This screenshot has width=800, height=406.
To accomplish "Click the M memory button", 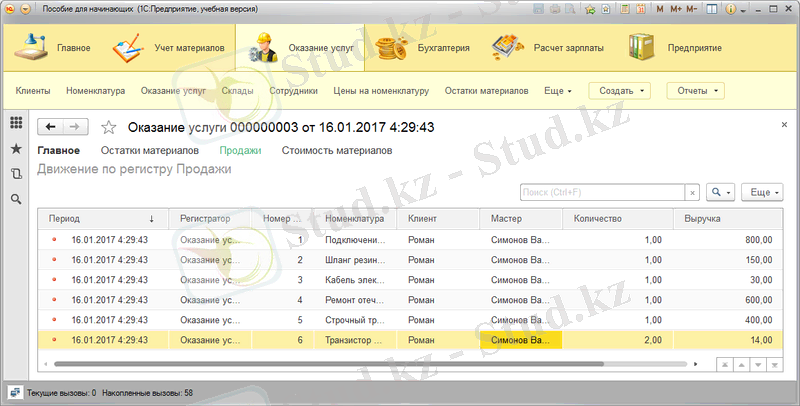I will tap(660, 9).
